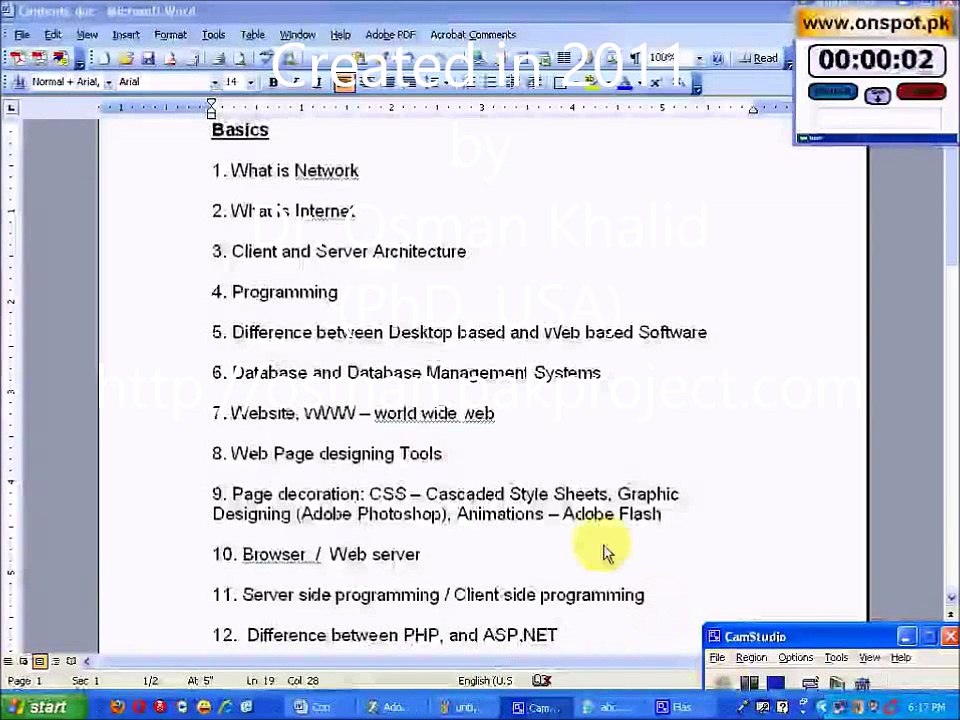Click the CamStudio blue stop button
This screenshot has width=960, height=720.
tap(776, 683)
